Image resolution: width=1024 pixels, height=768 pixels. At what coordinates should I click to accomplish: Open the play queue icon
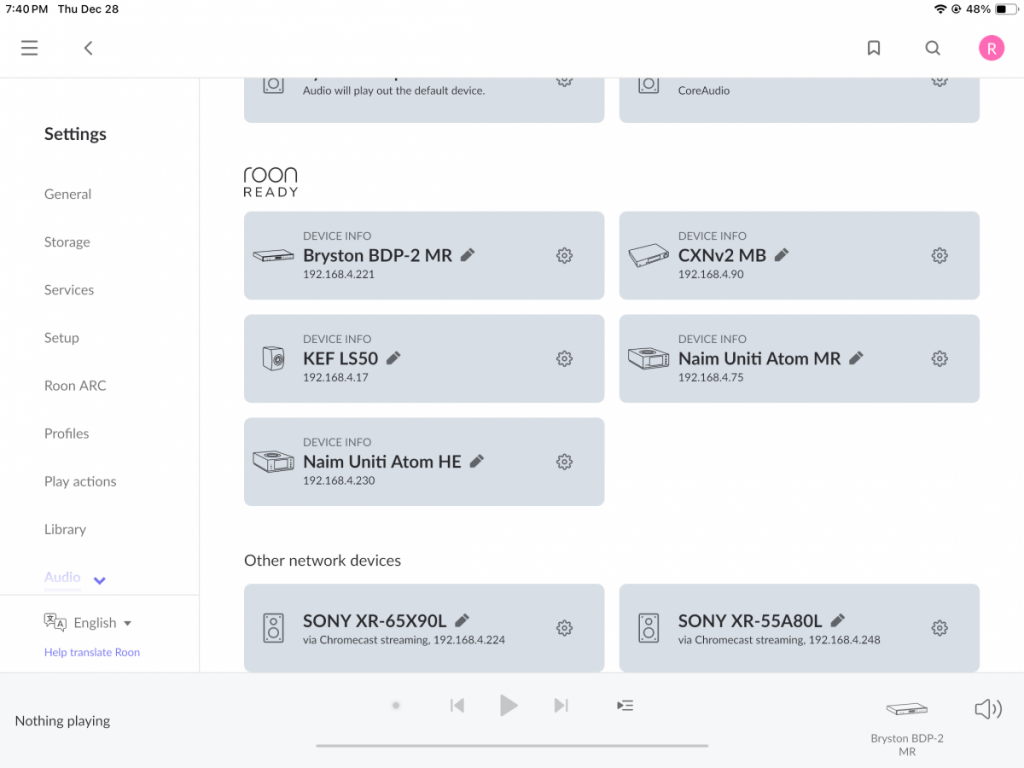(624, 705)
